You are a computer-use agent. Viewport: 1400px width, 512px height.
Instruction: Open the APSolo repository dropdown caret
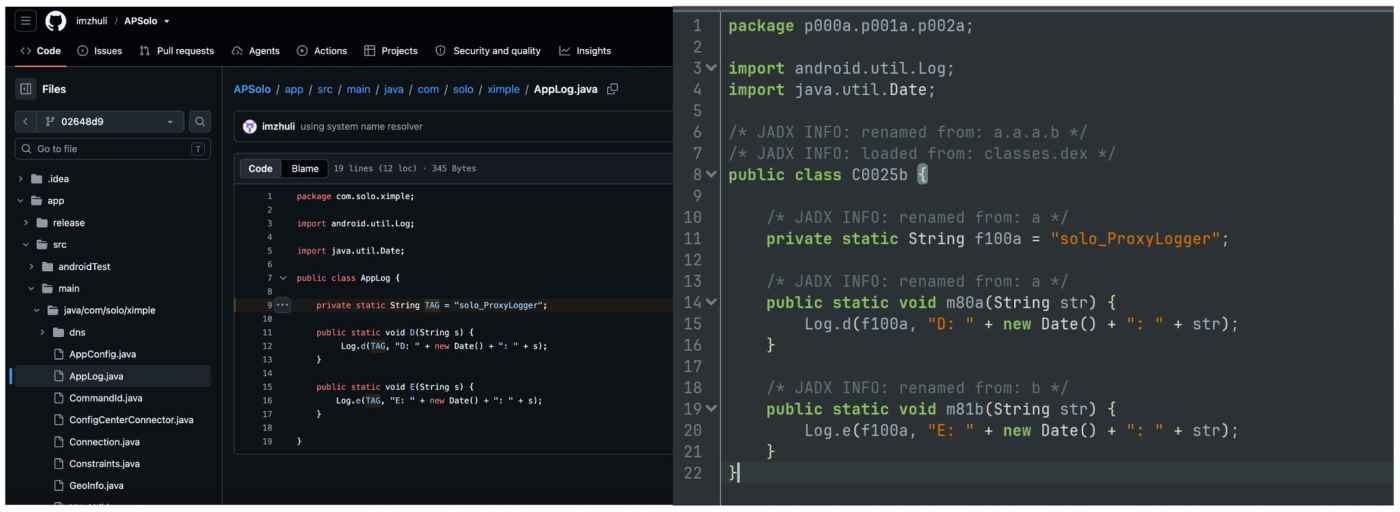point(167,22)
